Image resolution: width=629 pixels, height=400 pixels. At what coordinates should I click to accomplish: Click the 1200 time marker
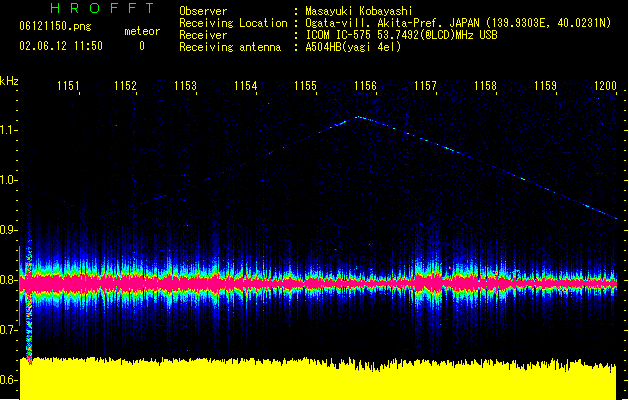point(605,86)
